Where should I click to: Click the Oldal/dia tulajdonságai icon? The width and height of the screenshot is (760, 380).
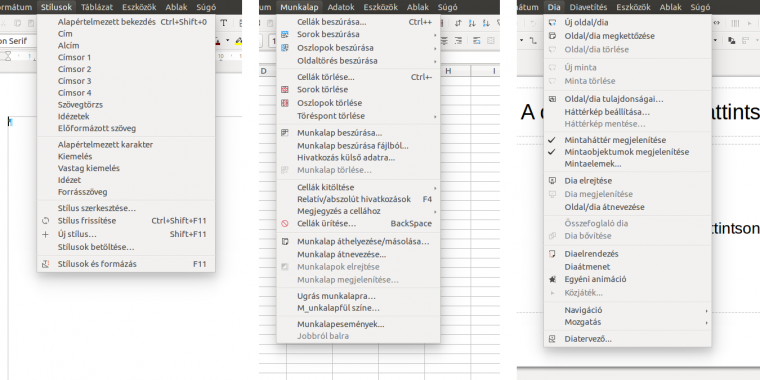point(552,99)
